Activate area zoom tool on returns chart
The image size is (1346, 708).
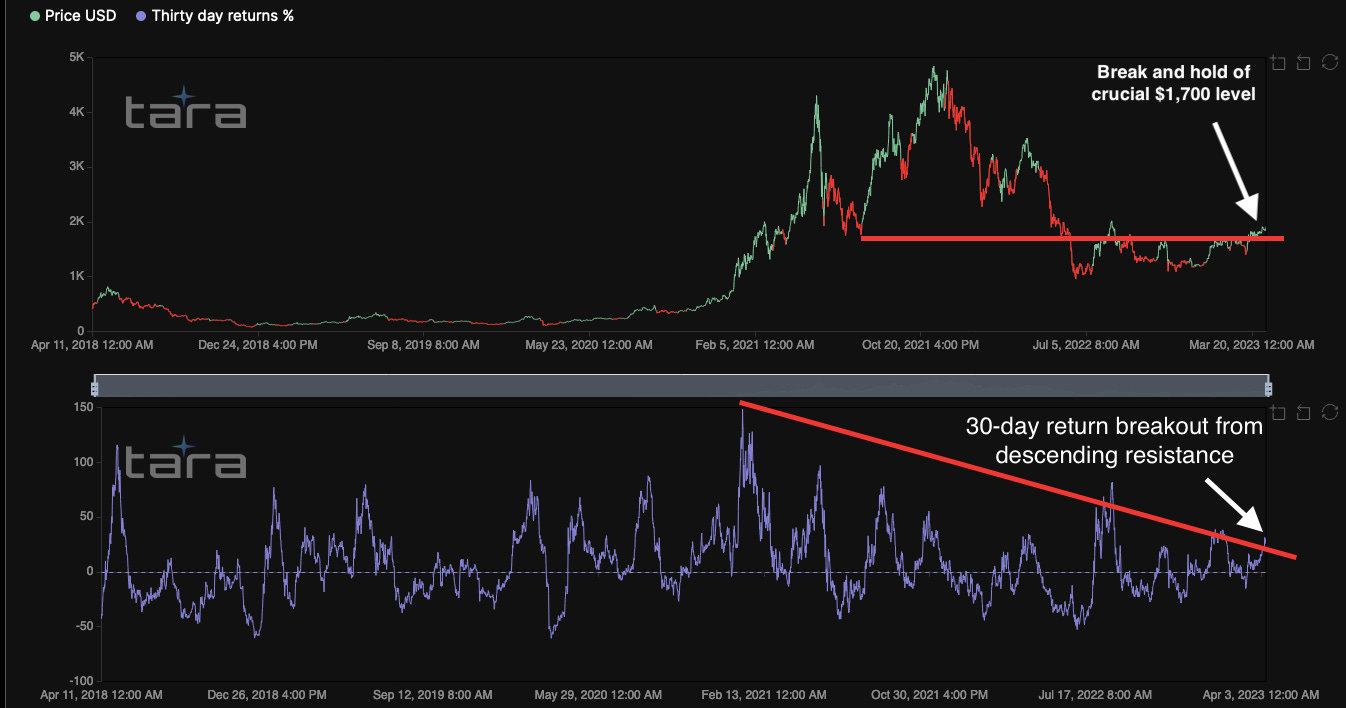[x=1278, y=412]
